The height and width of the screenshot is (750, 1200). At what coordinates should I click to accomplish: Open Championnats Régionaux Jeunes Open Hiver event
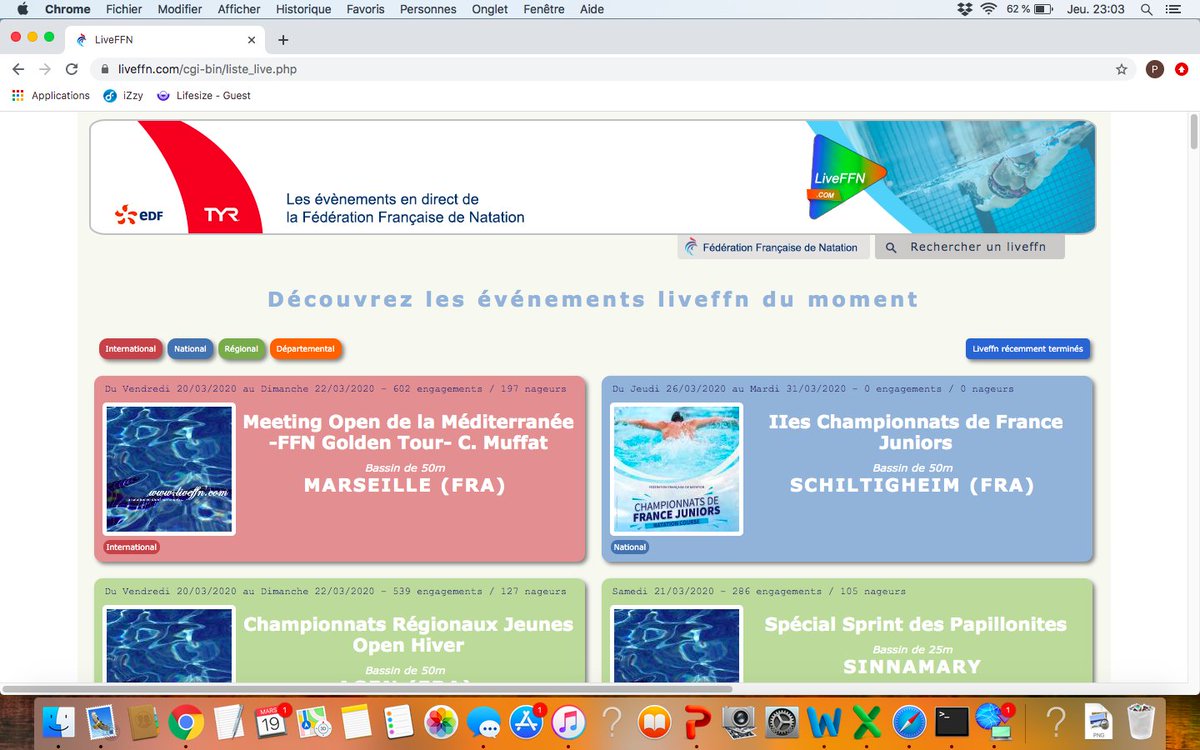408,634
